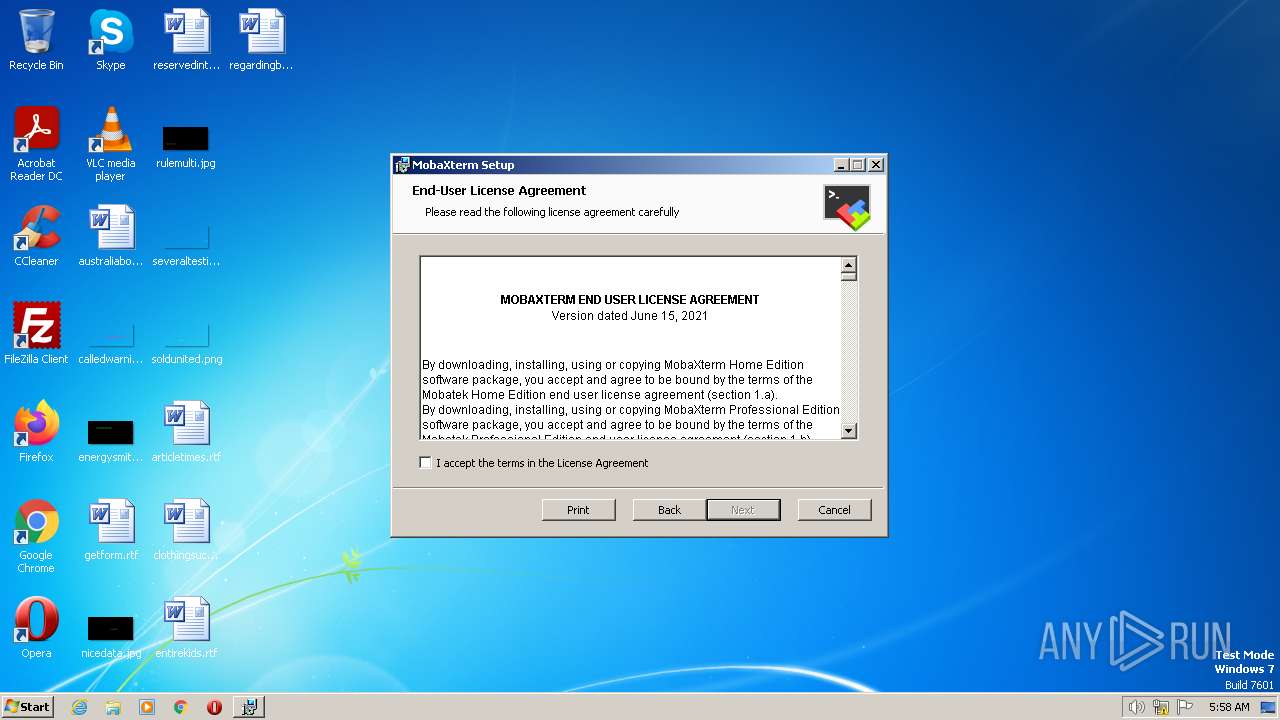1280x720 pixels.
Task: Open the Recycle Bin icon
Action: tap(36, 40)
